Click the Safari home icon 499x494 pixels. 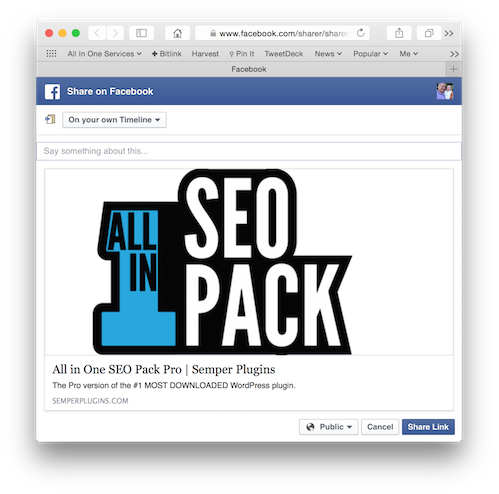pos(177,33)
